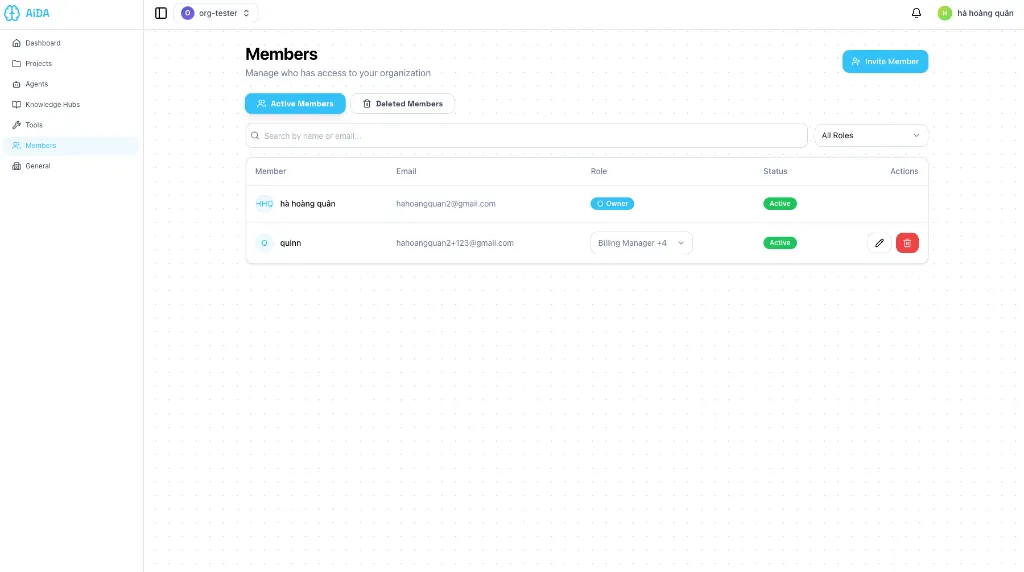Screen dimensions: 1024x572
Task: Toggle the sidebar panel icon
Action: click(161, 13)
